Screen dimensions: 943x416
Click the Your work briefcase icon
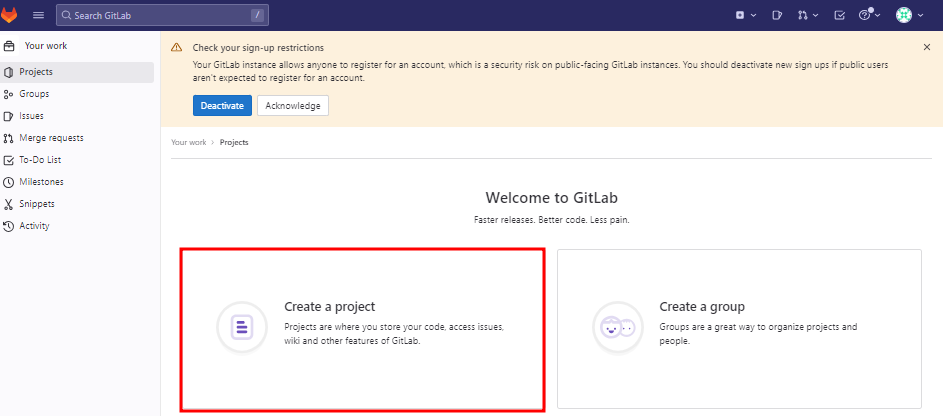[9, 46]
